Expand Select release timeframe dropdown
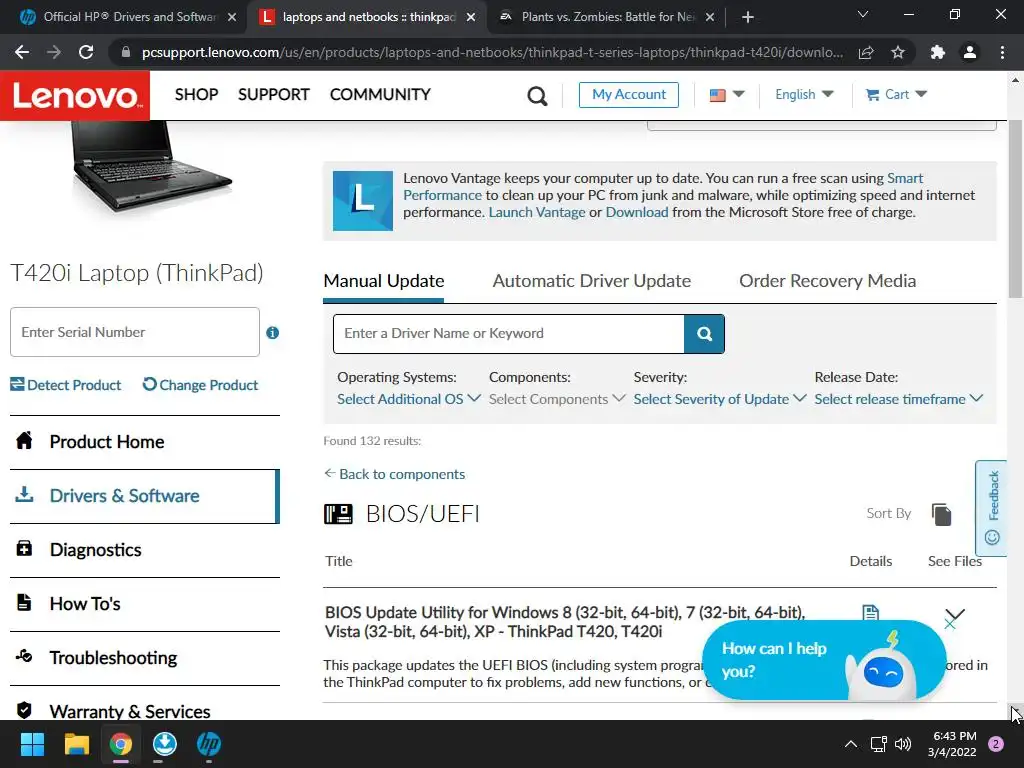 click(x=898, y=399)
